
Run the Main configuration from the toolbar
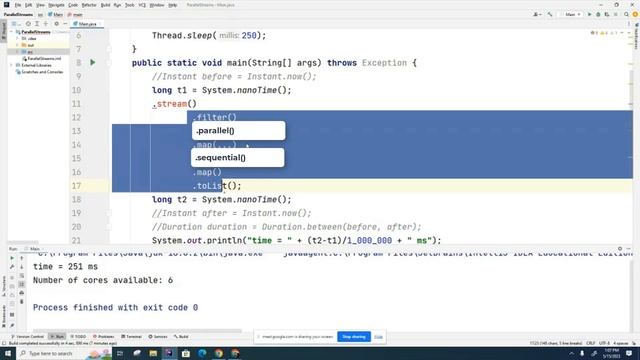tap(589, 14)
